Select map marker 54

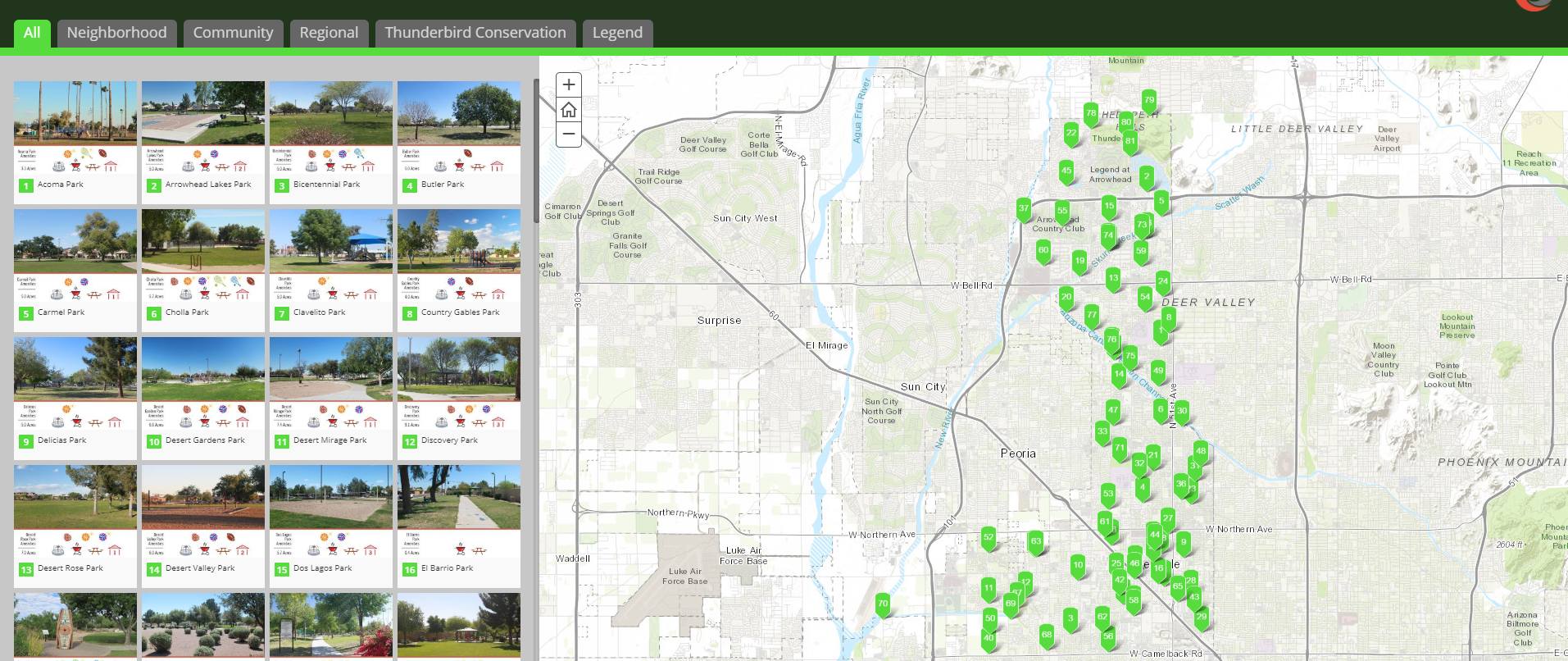pos(1145,298)
